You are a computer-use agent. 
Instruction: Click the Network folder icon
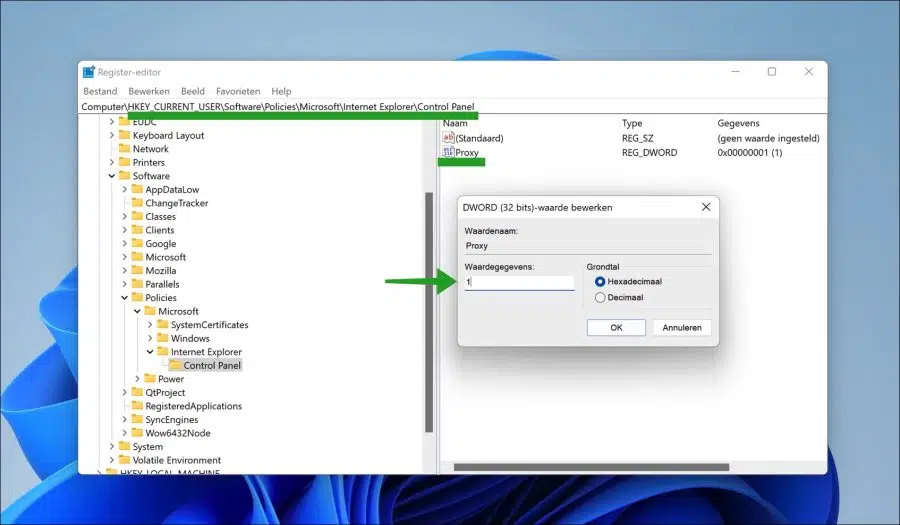tap(125, 149)
